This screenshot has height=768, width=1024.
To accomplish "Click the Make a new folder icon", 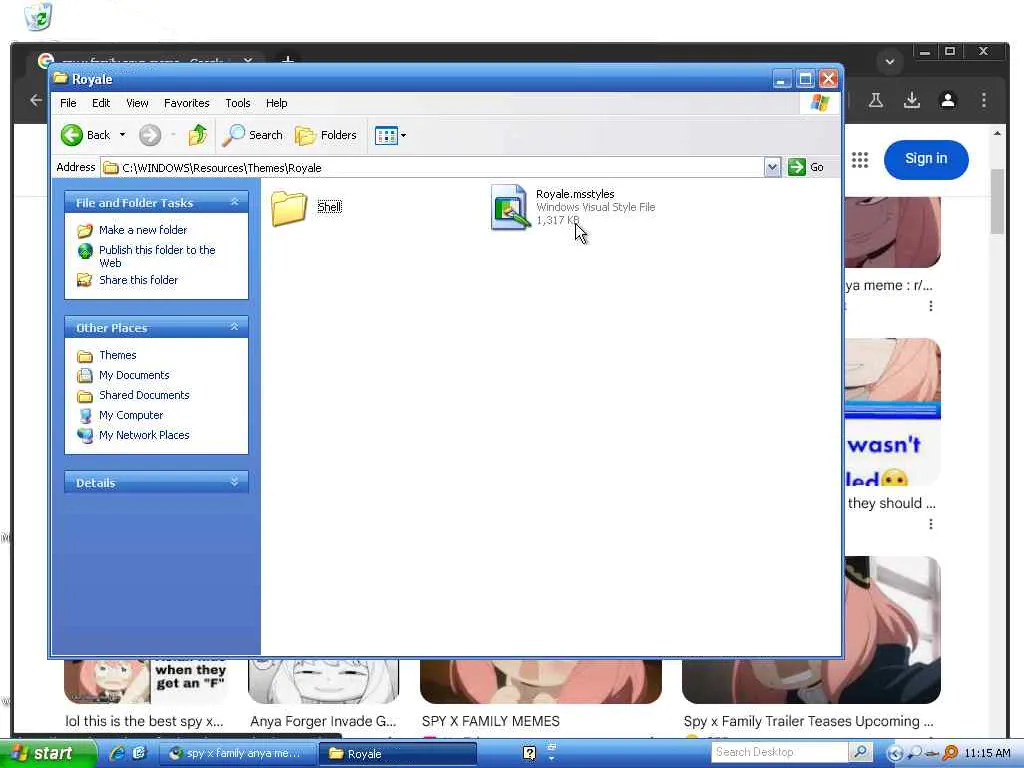I will click(x=85, y=231).
